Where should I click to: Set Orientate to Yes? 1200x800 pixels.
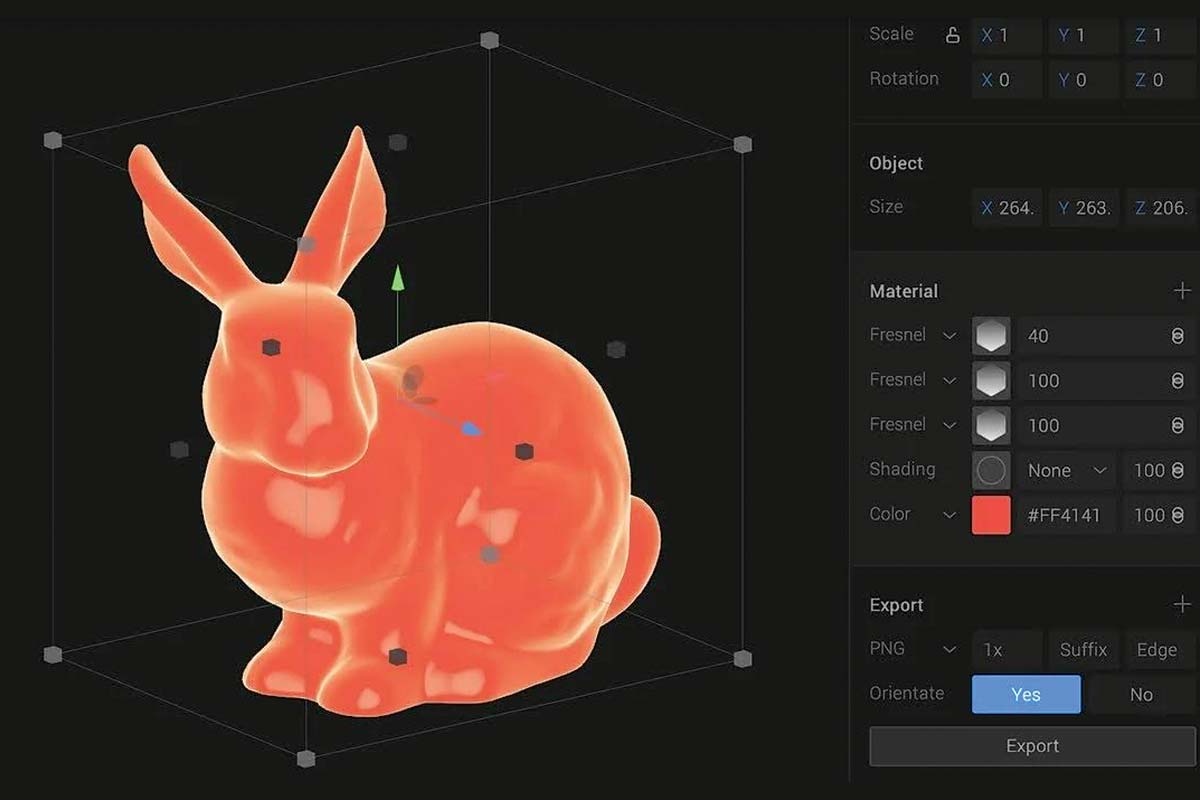1026,694
